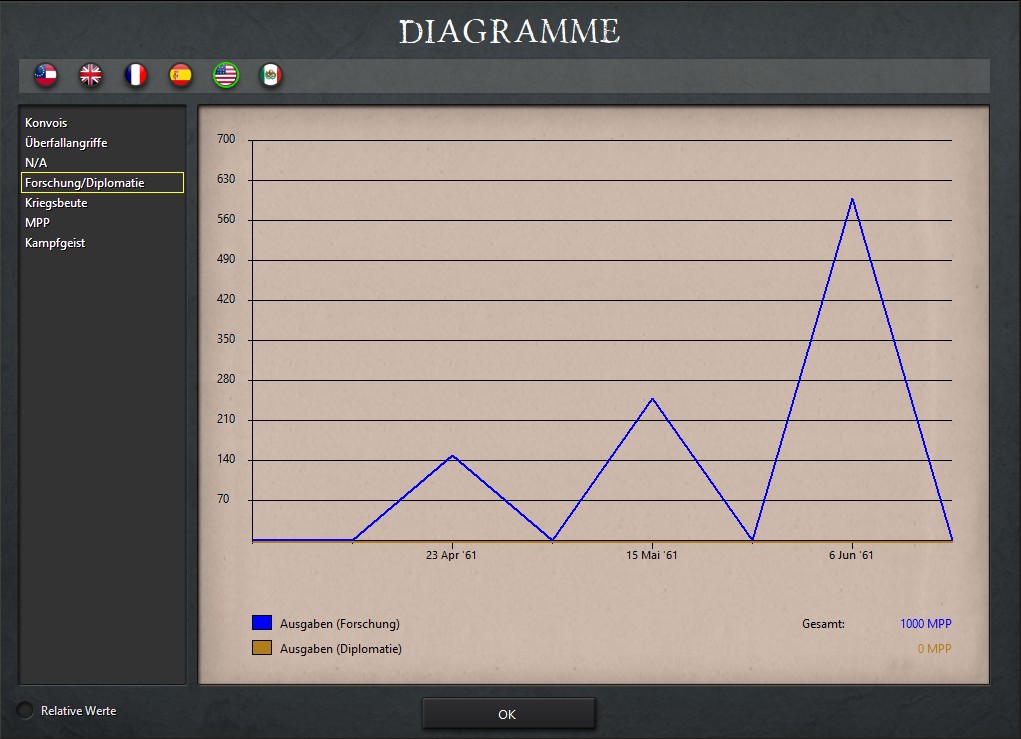1021x739 pixels.
Task: Show the Überfallangriffe diagram
Action: click(66, 143)
